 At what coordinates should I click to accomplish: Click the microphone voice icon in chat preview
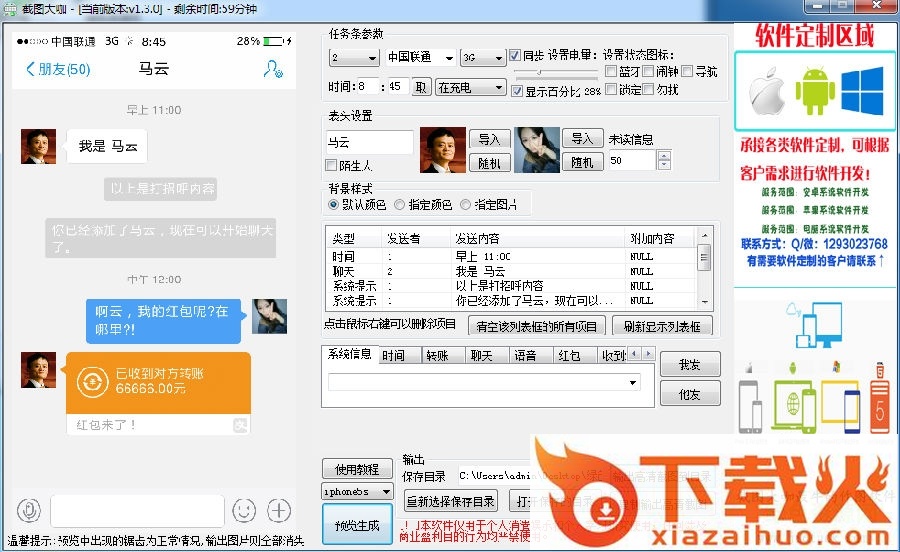[x=29, y=510]
